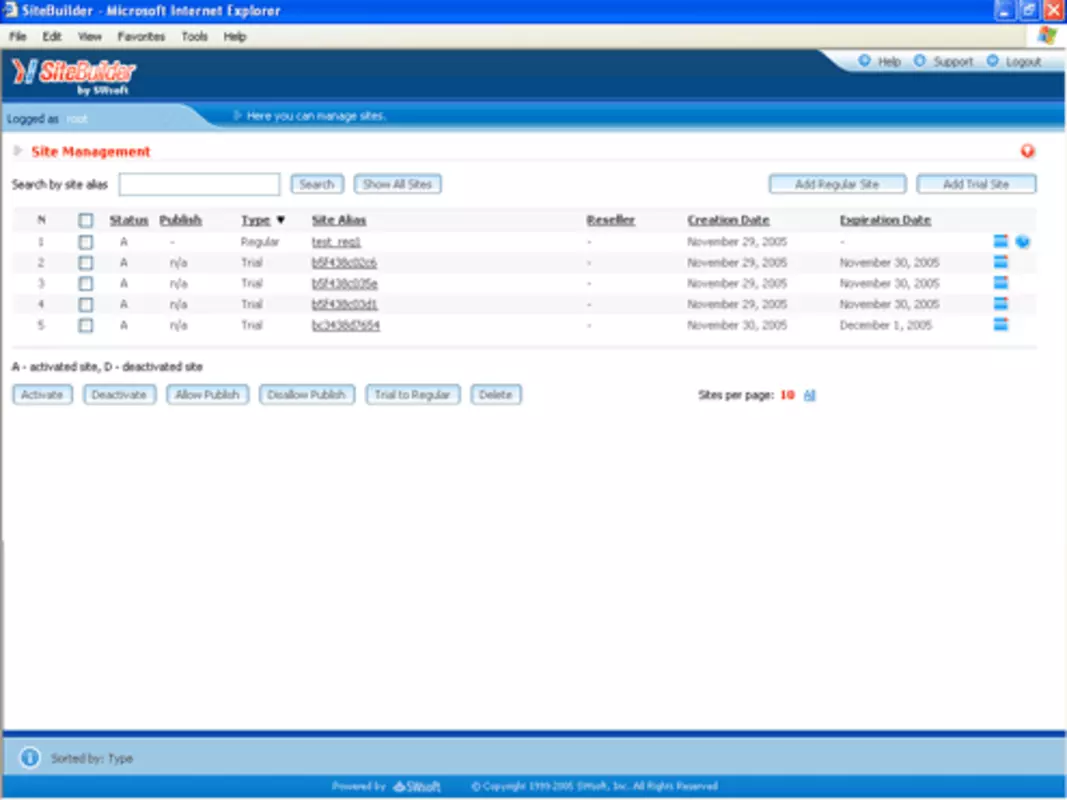This screenshot has width=1067, height=800.
Task: Click the Logout link
Action: (x=1023, y=62)
